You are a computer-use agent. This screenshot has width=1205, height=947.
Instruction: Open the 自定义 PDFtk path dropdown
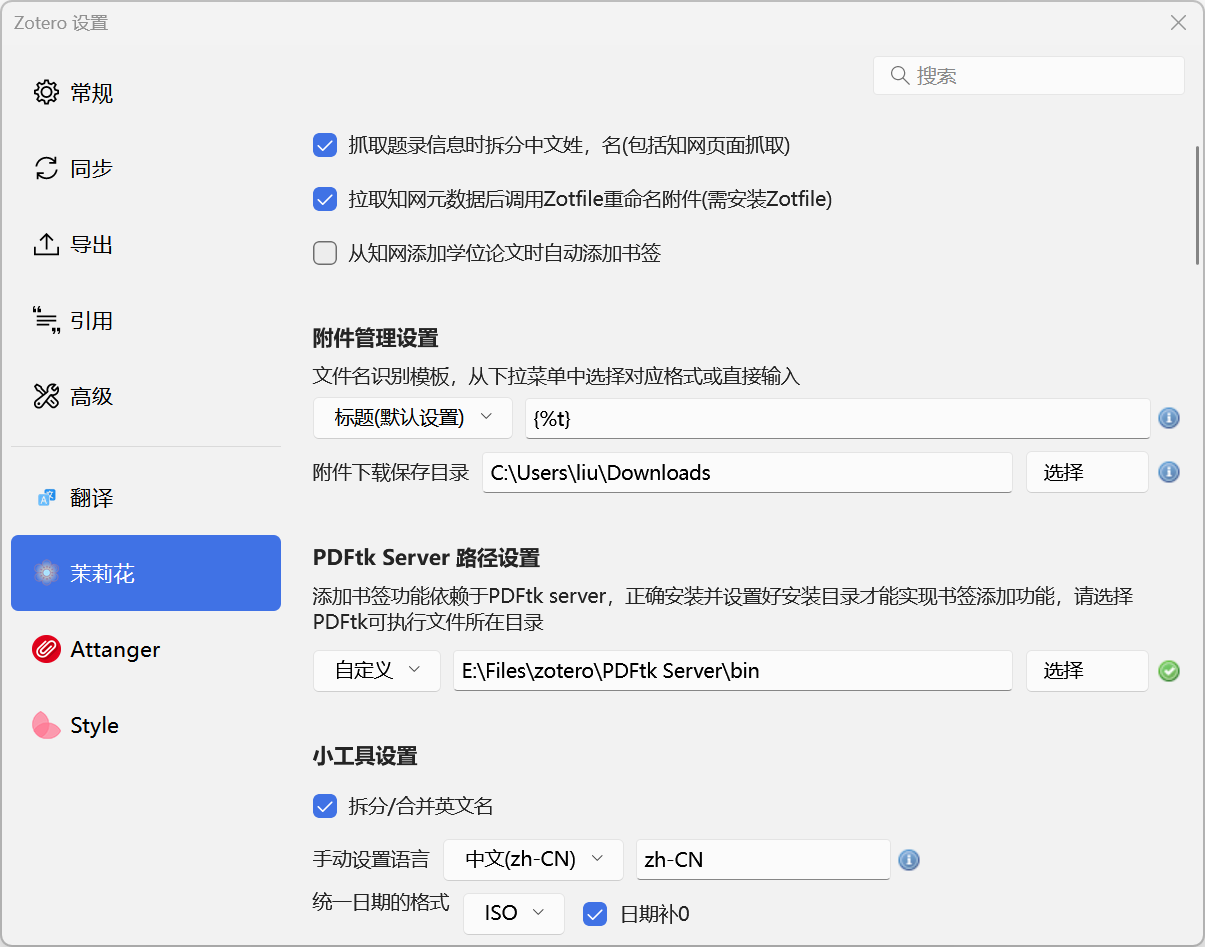tap(377, 671)
